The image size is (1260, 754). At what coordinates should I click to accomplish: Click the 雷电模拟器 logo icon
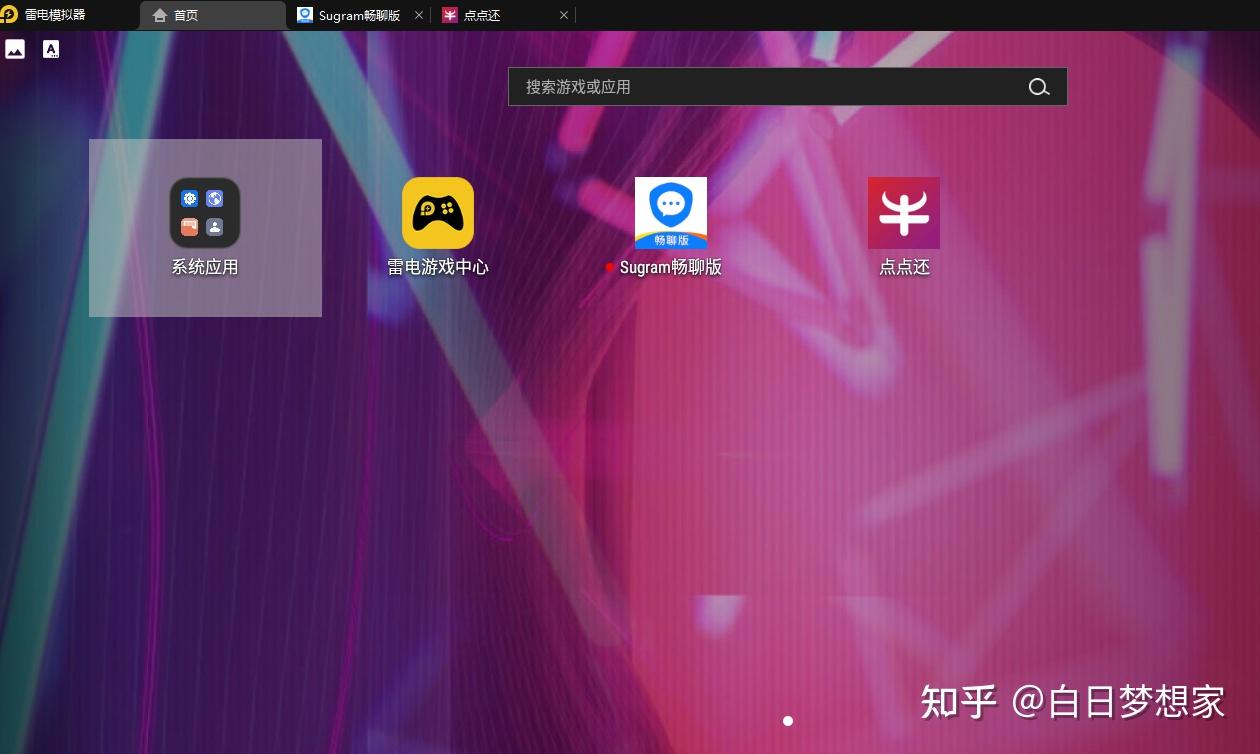coord(9,14)
